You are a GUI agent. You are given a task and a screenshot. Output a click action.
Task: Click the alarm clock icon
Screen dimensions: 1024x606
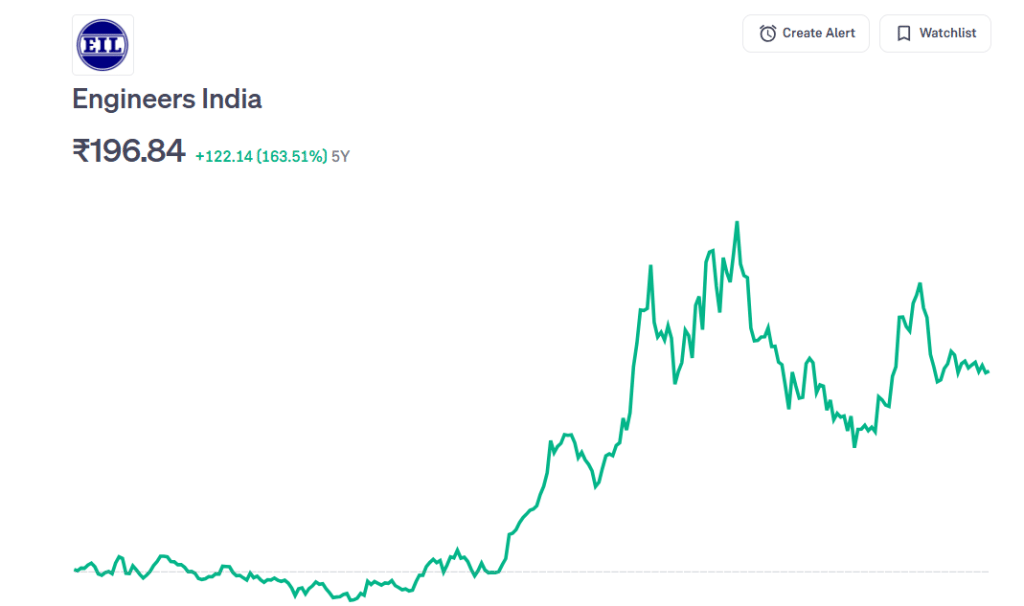(x=767, y=34)
